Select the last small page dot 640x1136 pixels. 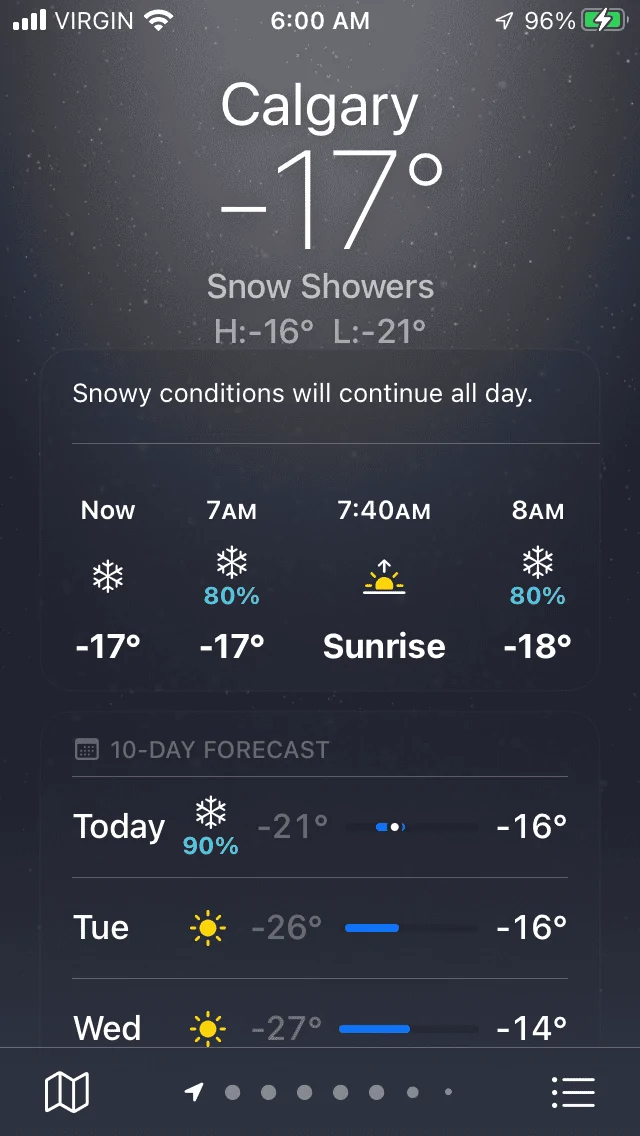(448, 1092)
